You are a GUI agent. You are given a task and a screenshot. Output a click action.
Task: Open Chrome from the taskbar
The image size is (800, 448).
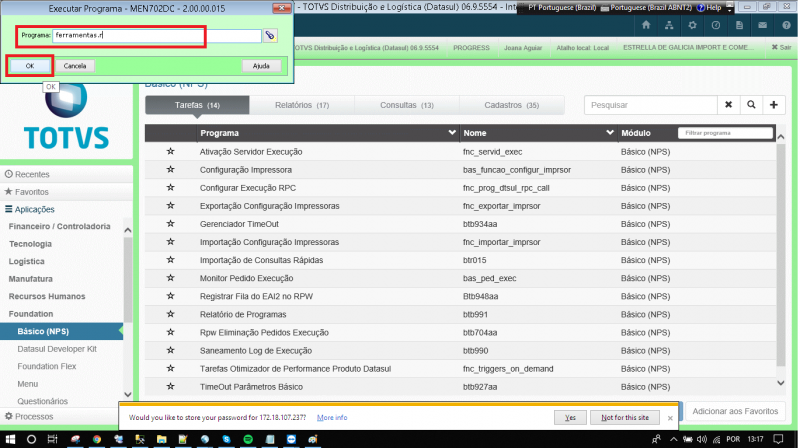click(x=96, y=439)
